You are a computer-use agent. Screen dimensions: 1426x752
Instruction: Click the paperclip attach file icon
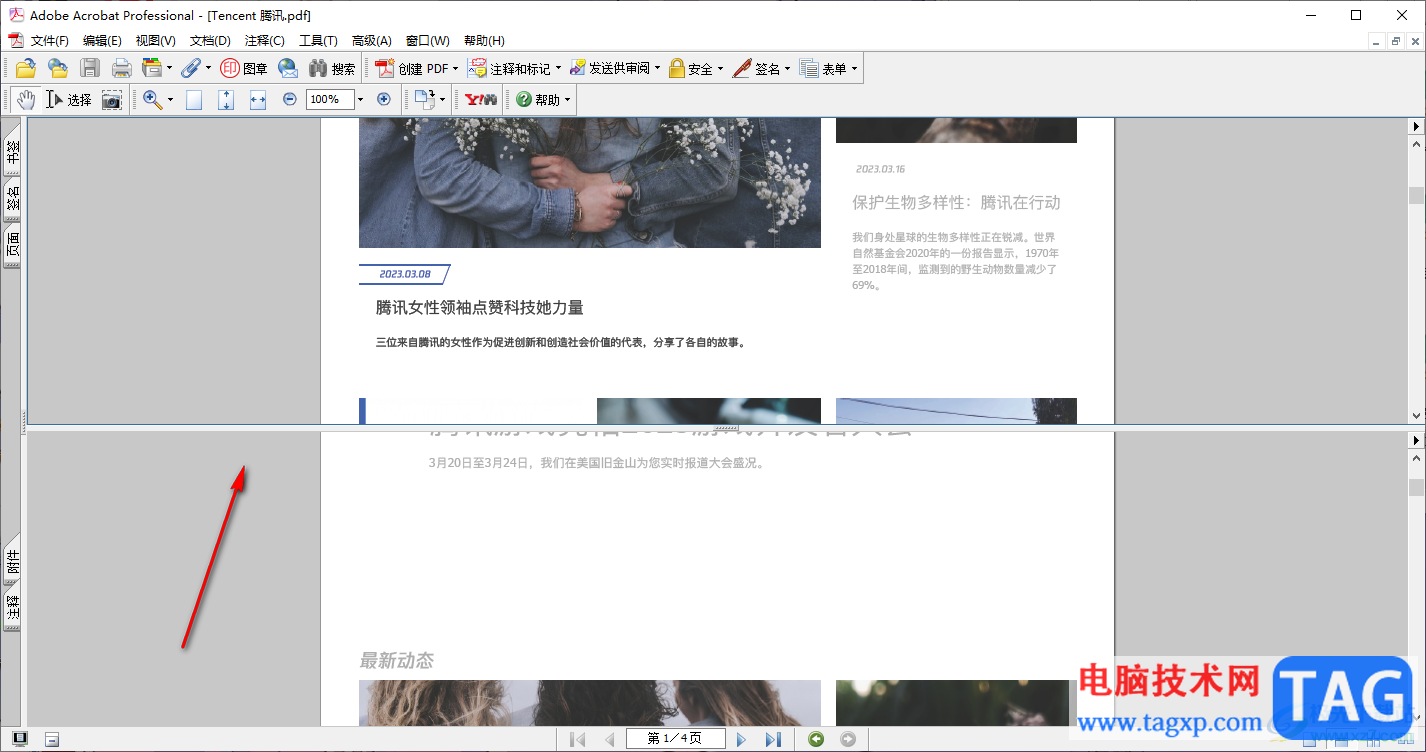tap(191, 68)
